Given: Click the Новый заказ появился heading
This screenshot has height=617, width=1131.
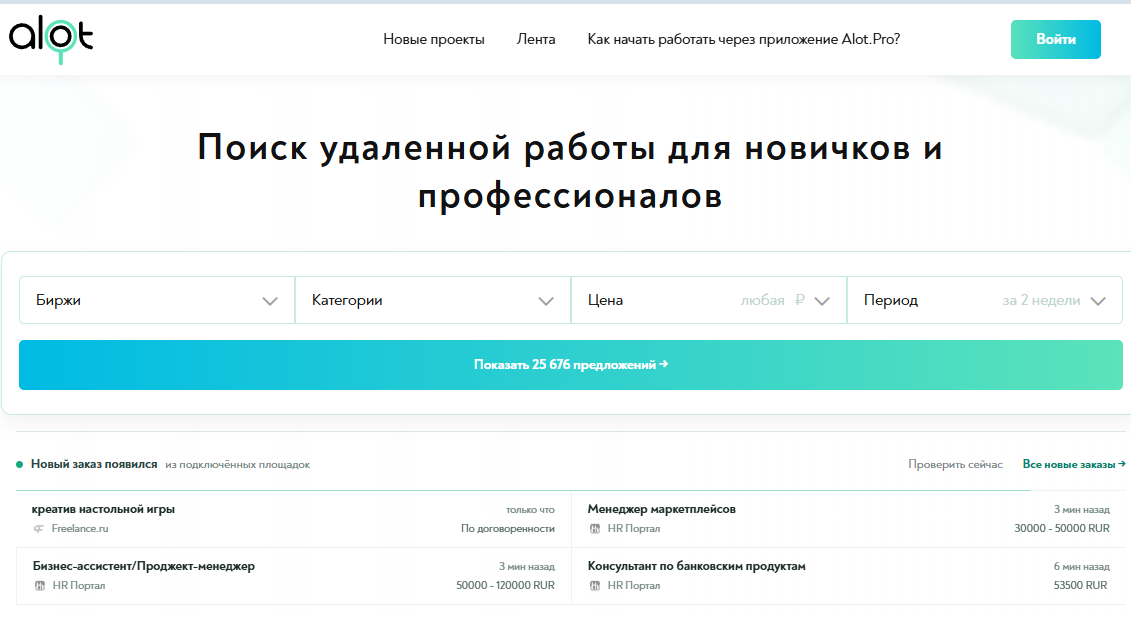Looking at the screenshot, I should pyautogui.click(x=94, y=464).
